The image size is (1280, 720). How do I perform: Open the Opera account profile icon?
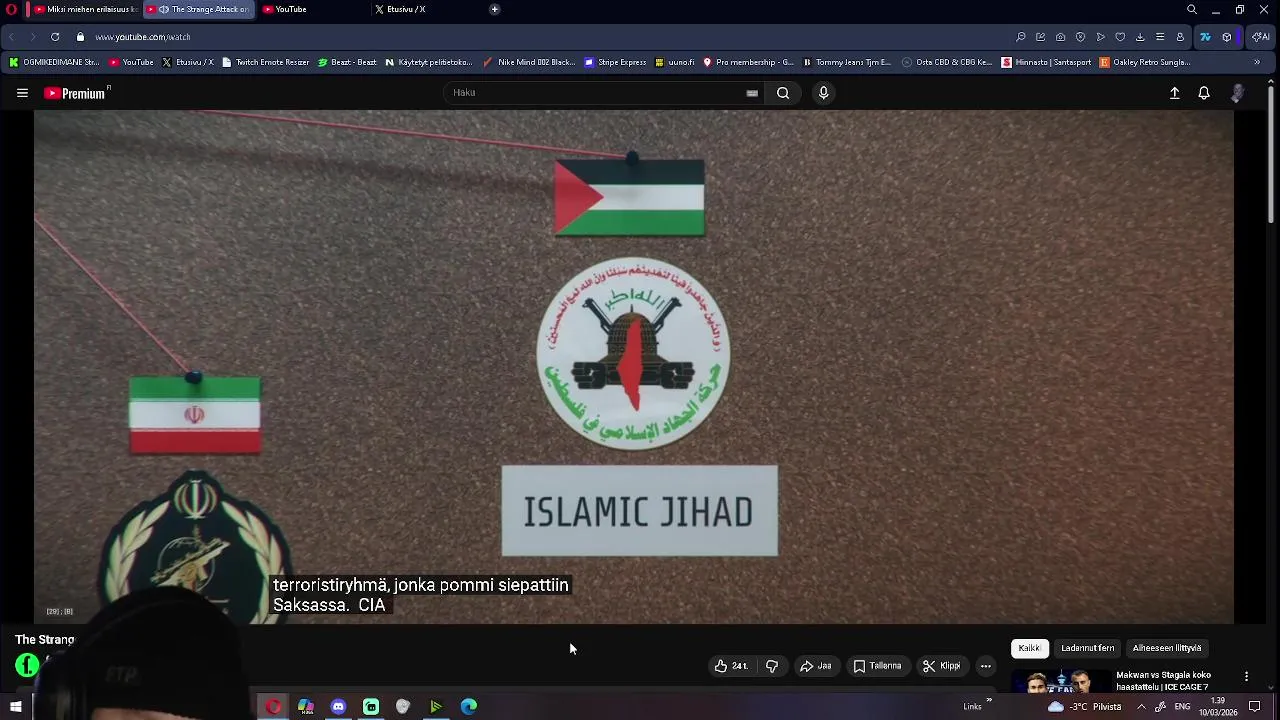[1180, 37]
